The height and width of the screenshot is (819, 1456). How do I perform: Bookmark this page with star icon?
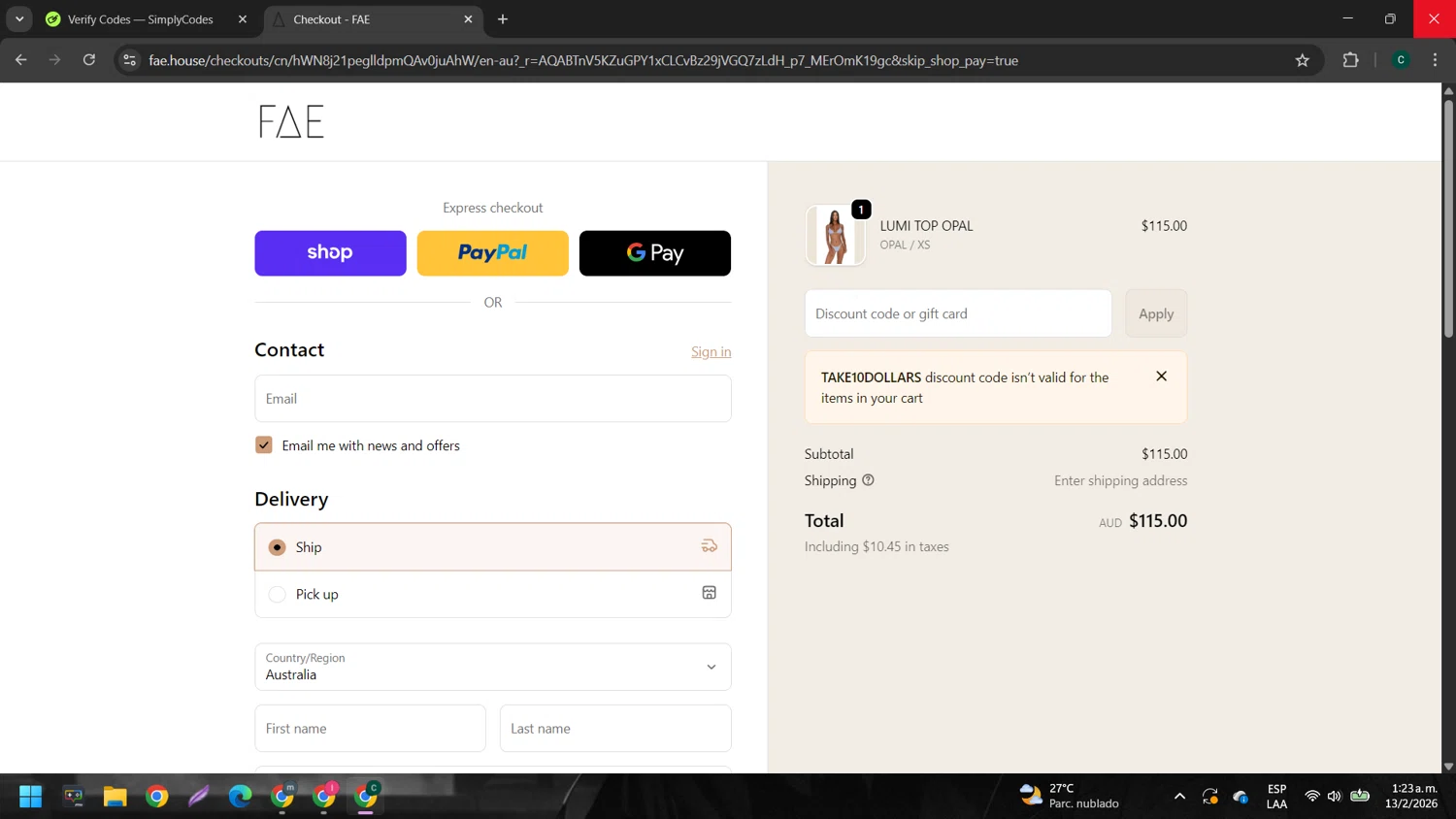[x=1303, y=60]
